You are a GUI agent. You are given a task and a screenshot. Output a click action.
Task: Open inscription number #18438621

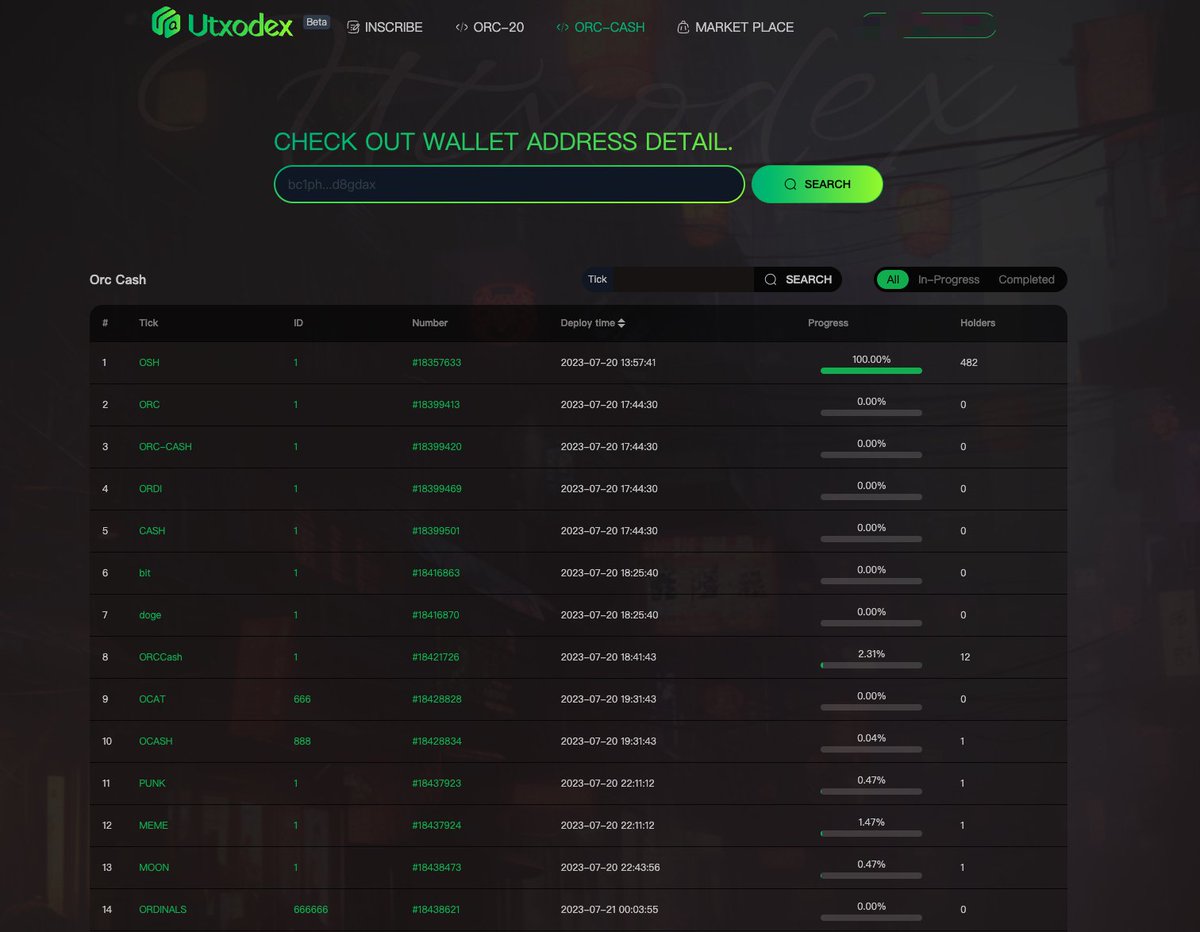436,909
